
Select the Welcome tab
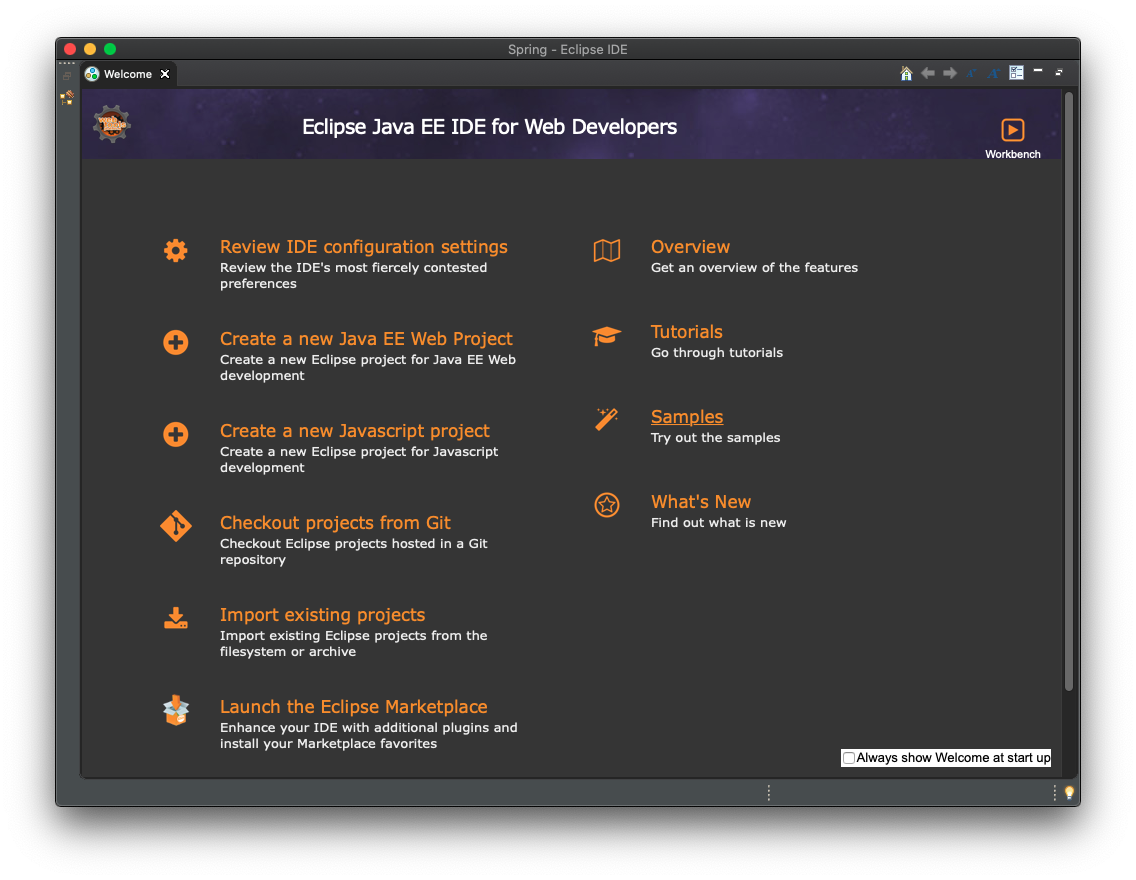[x=127, y=74]
